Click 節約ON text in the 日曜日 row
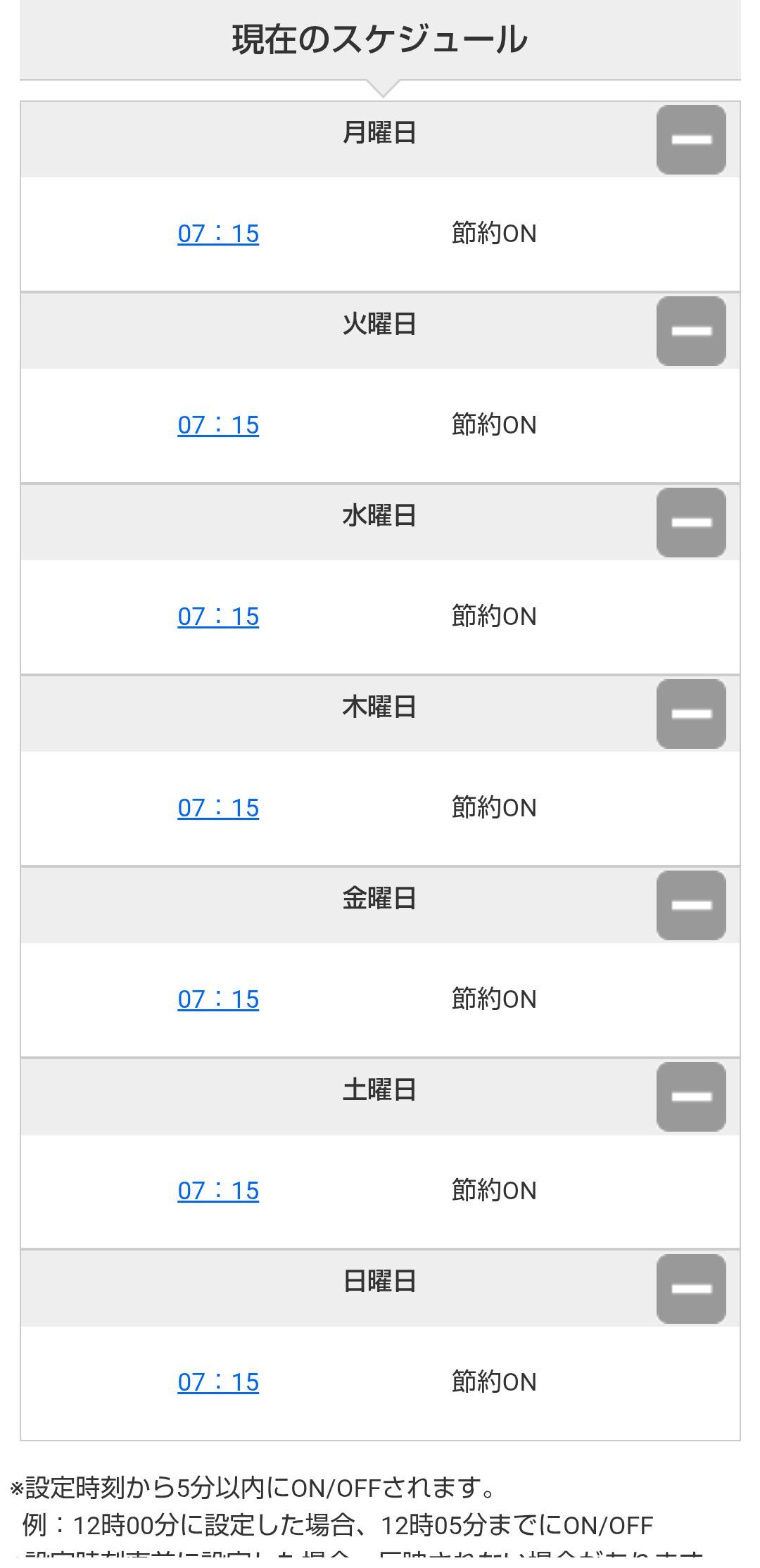760x1568 pixels. coord(494,1382)
